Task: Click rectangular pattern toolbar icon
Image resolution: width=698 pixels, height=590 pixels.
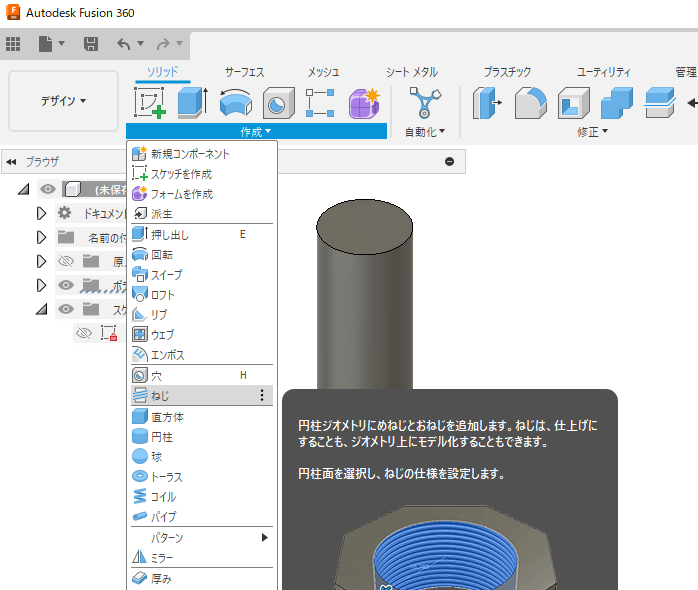Action: click(320, 103)
